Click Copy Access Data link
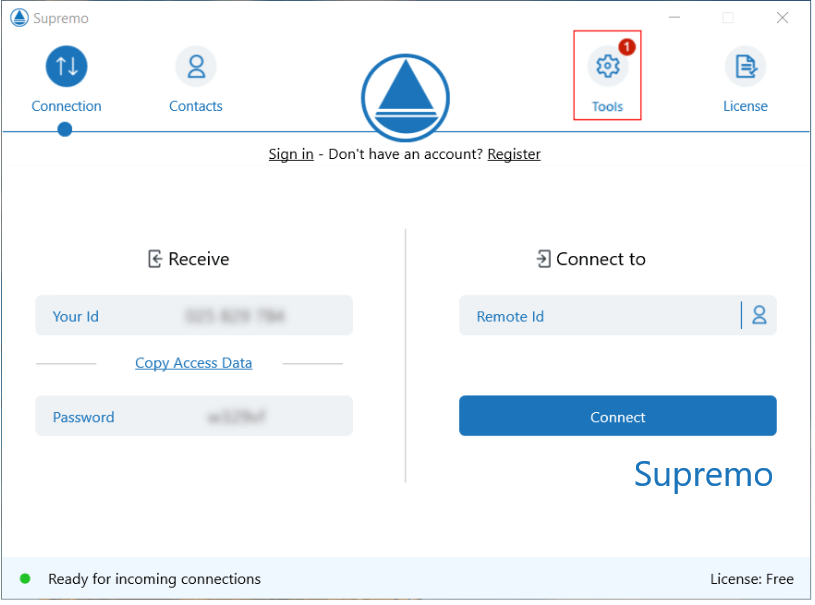Screen dimensions: 815x605 coord(193,363)
